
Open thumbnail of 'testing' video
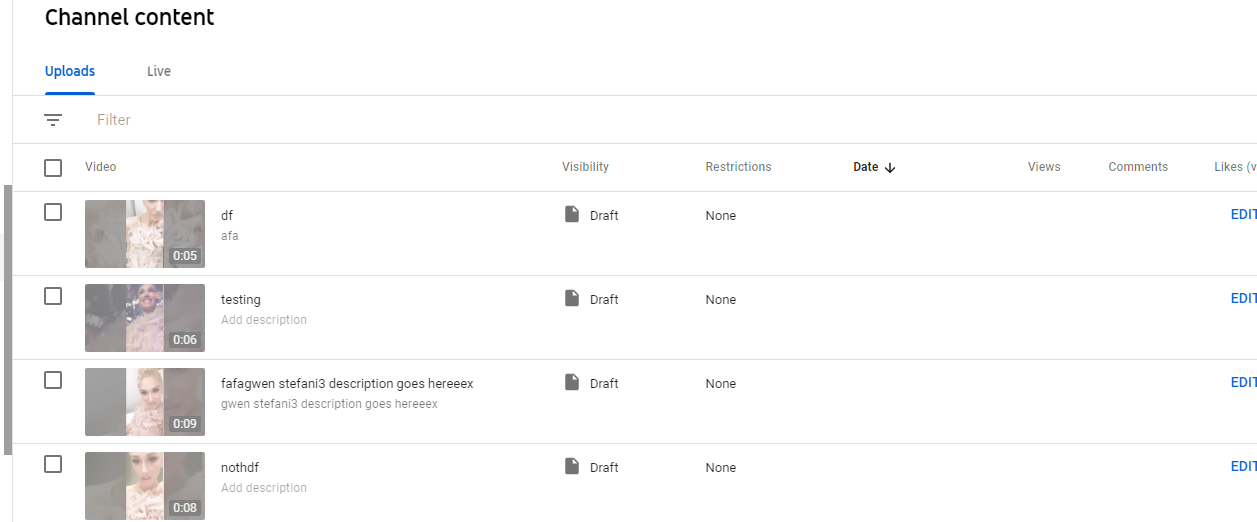coord(145,318)
